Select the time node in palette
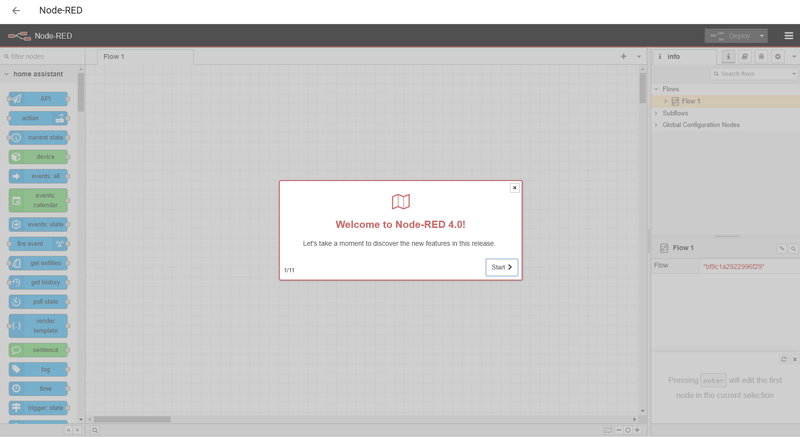Image resolution: width=800 pixels, height=437 pixels. 38,389
